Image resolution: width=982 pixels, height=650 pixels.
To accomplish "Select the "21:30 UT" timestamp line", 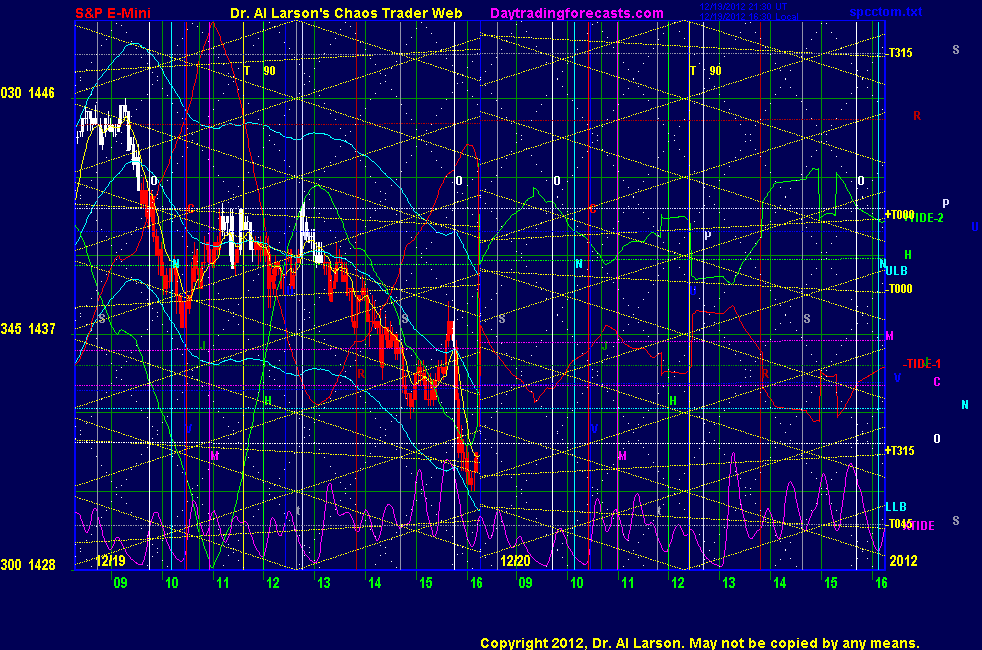I will point(743,7).
